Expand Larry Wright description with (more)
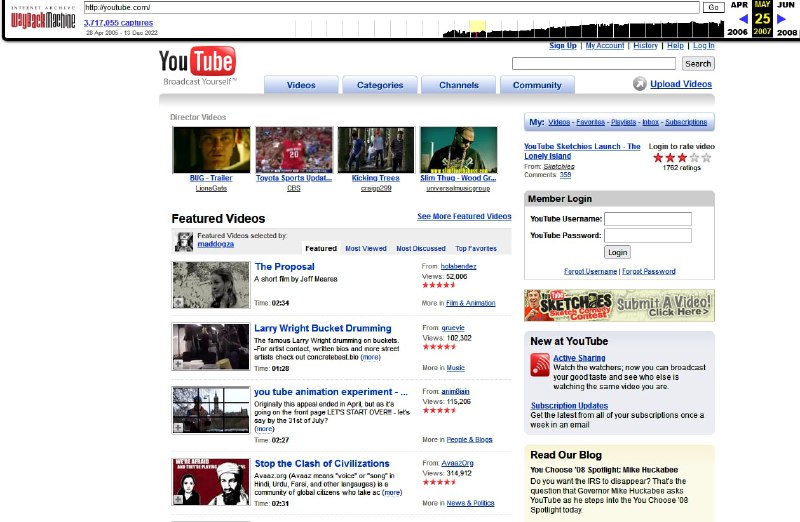The width and height of the screenshot is (800, 522). (x=370, y=357)
